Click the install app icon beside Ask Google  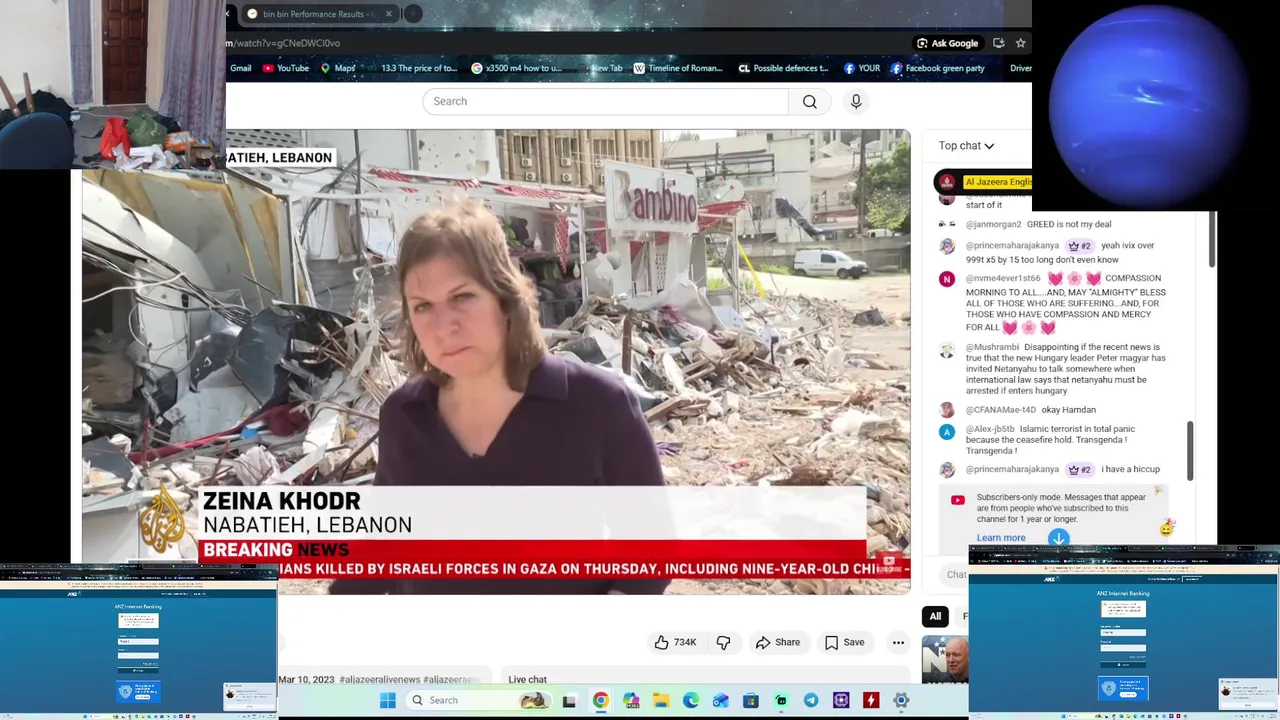(998, 43)
